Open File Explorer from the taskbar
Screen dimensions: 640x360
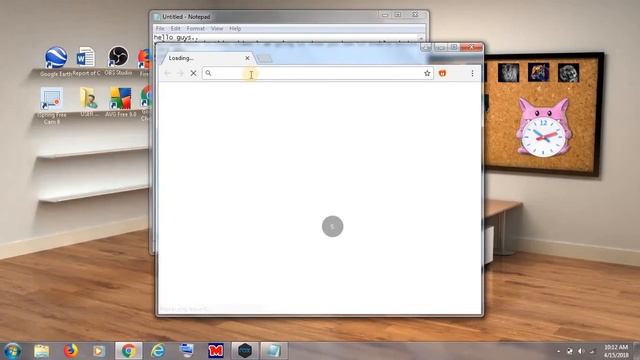pos(41,351)
